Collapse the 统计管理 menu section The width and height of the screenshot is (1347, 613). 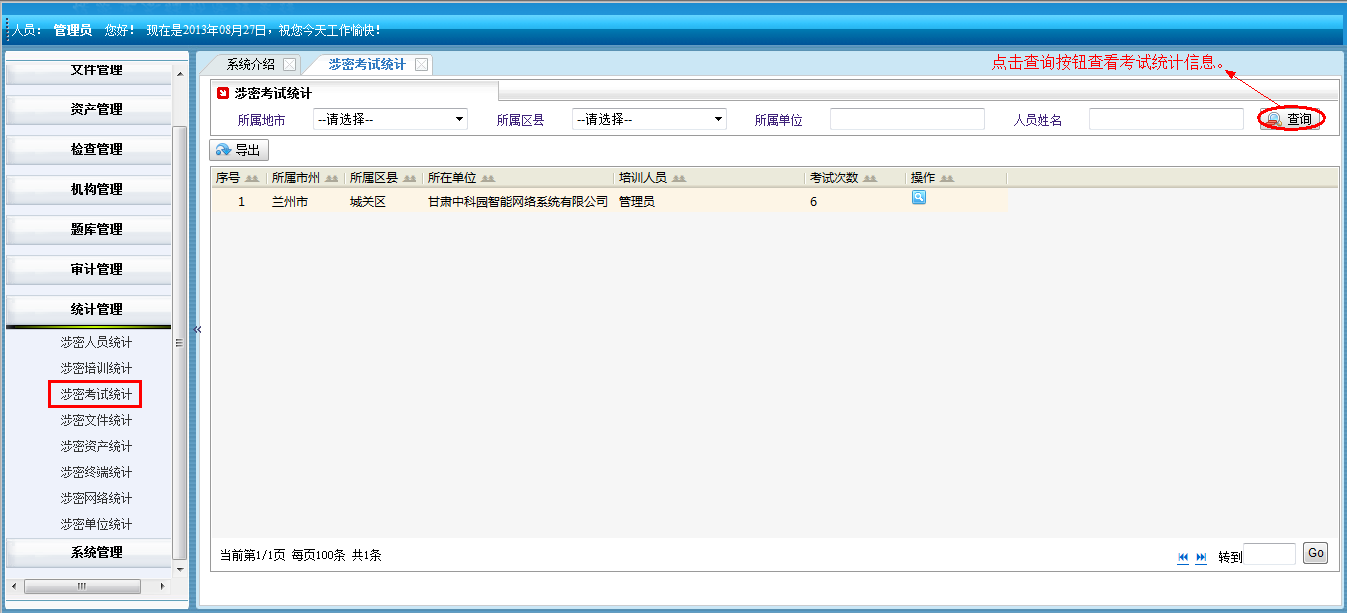click(89, 309)
